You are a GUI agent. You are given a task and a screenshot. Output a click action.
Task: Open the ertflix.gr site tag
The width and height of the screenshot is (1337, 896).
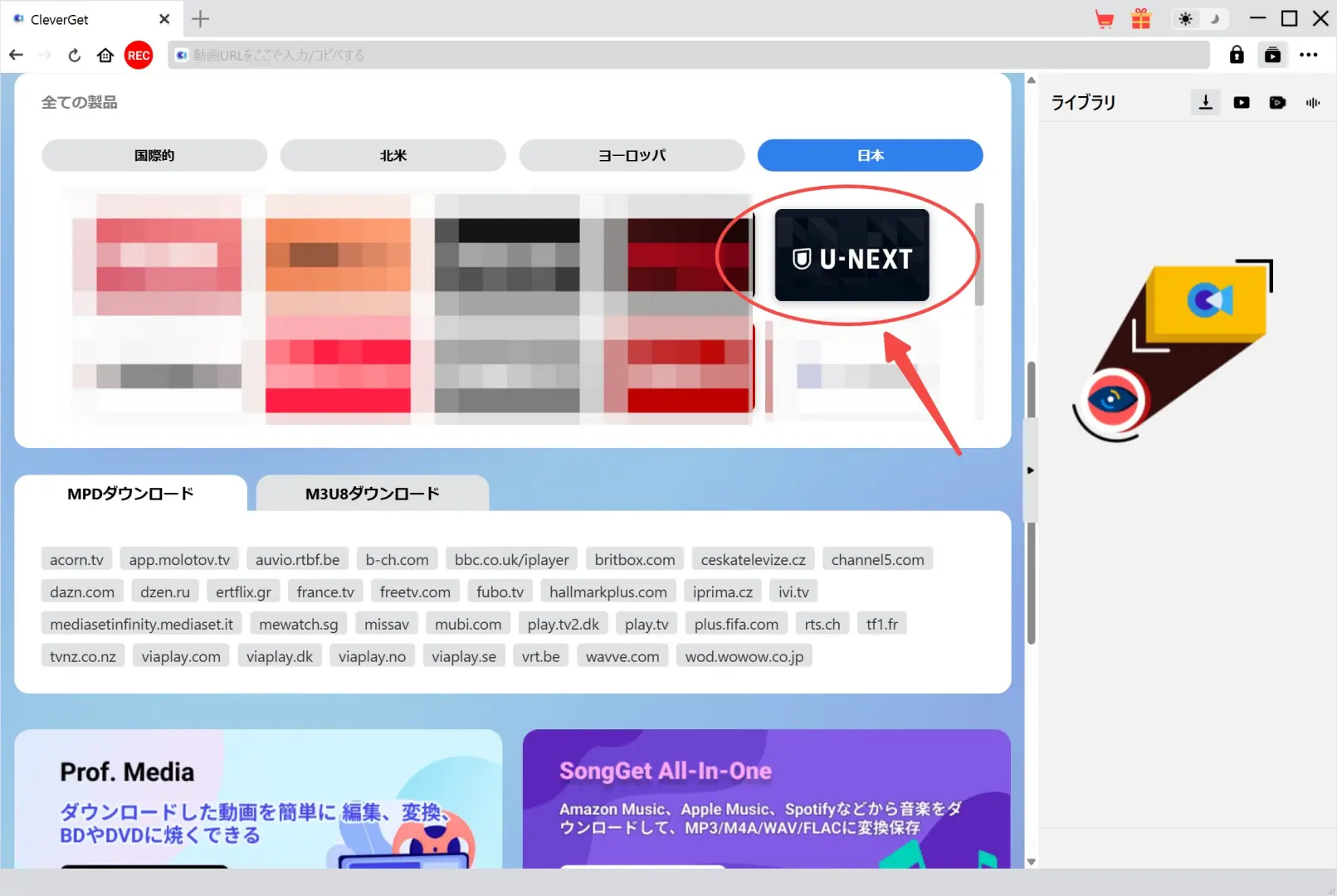243,592
